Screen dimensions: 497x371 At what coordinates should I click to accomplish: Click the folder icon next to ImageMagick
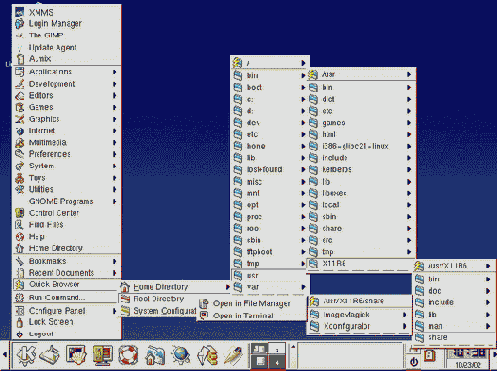[x=314, y=314]
